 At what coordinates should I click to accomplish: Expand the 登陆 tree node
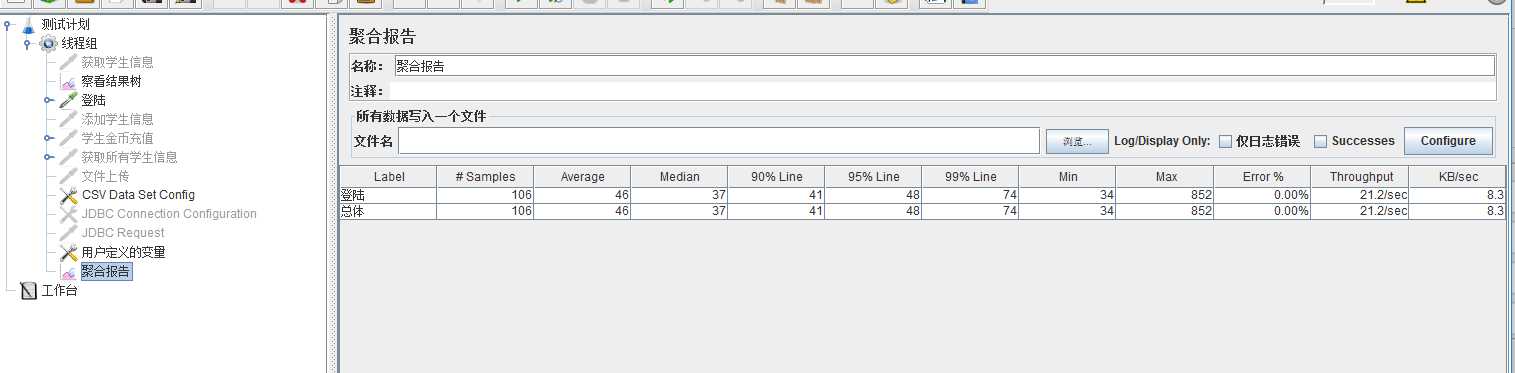[48, 100]
